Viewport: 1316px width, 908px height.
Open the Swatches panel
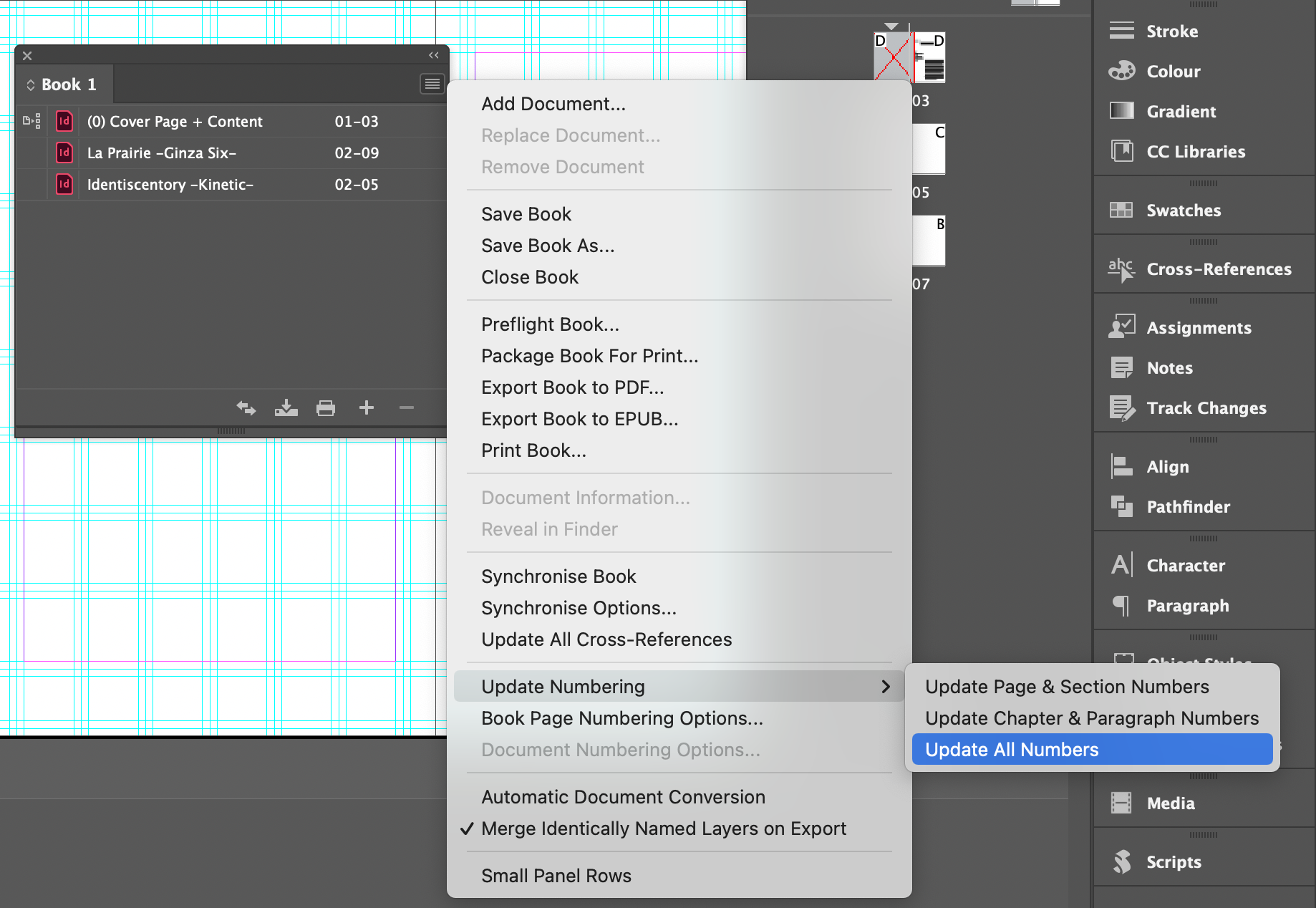(1182, 210)
